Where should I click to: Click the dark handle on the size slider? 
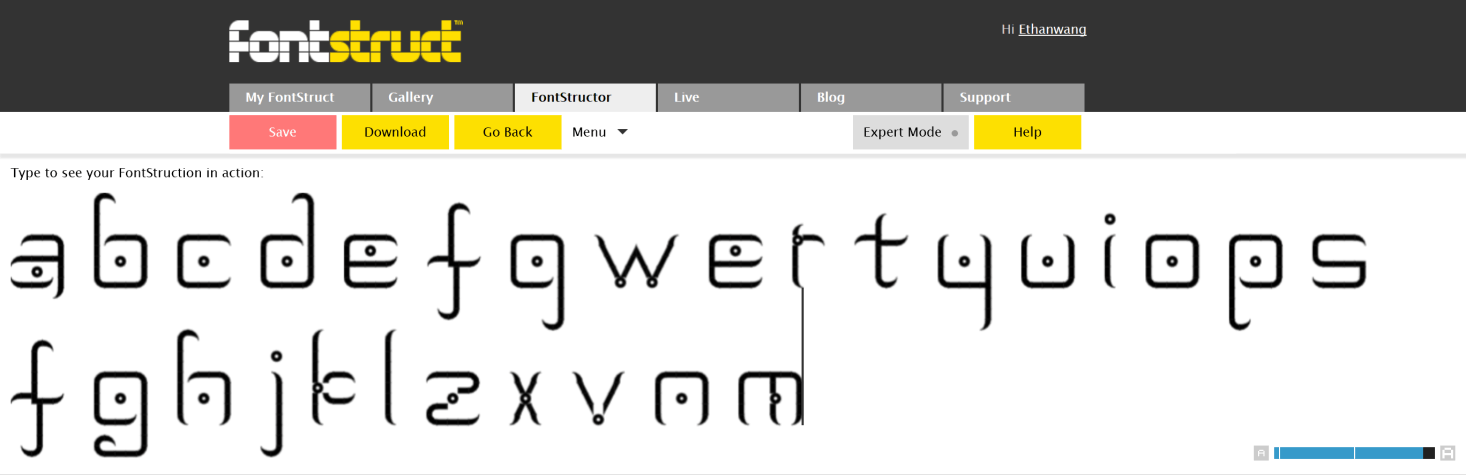(1429, 453)
